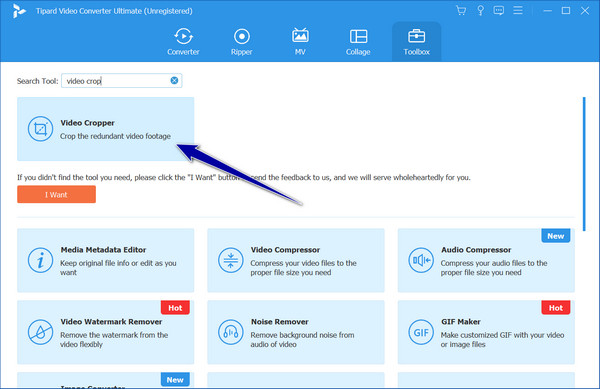Click the register key icon
This screenshot has width=600, height=389.
point(480,11)
